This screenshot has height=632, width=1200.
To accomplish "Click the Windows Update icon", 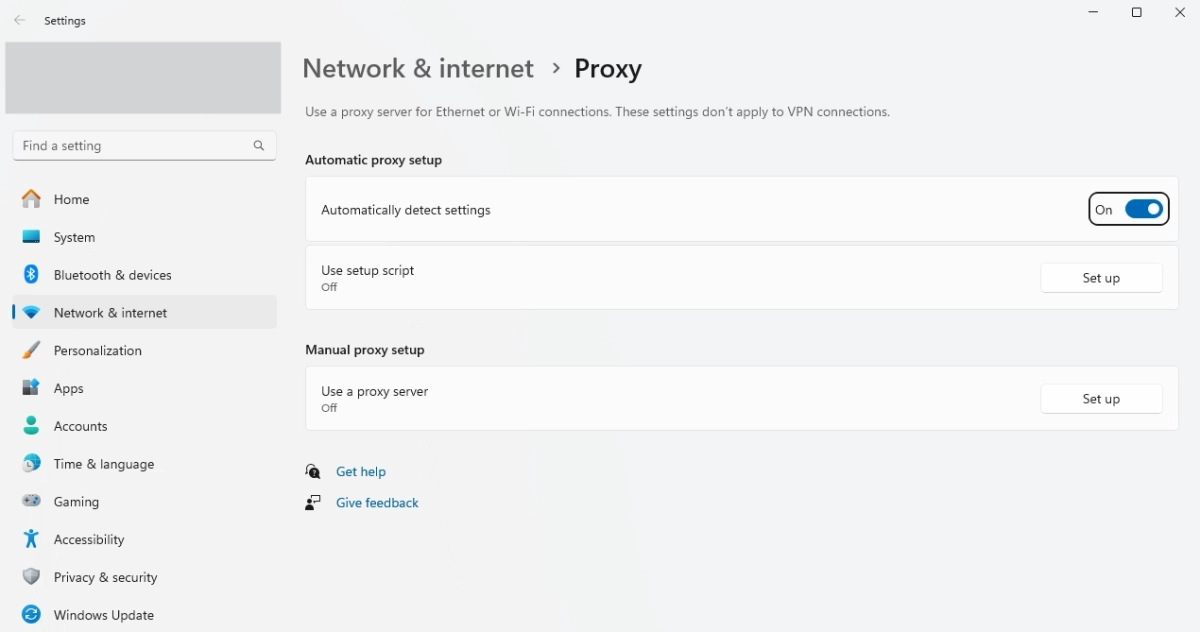I will (30, 615).
